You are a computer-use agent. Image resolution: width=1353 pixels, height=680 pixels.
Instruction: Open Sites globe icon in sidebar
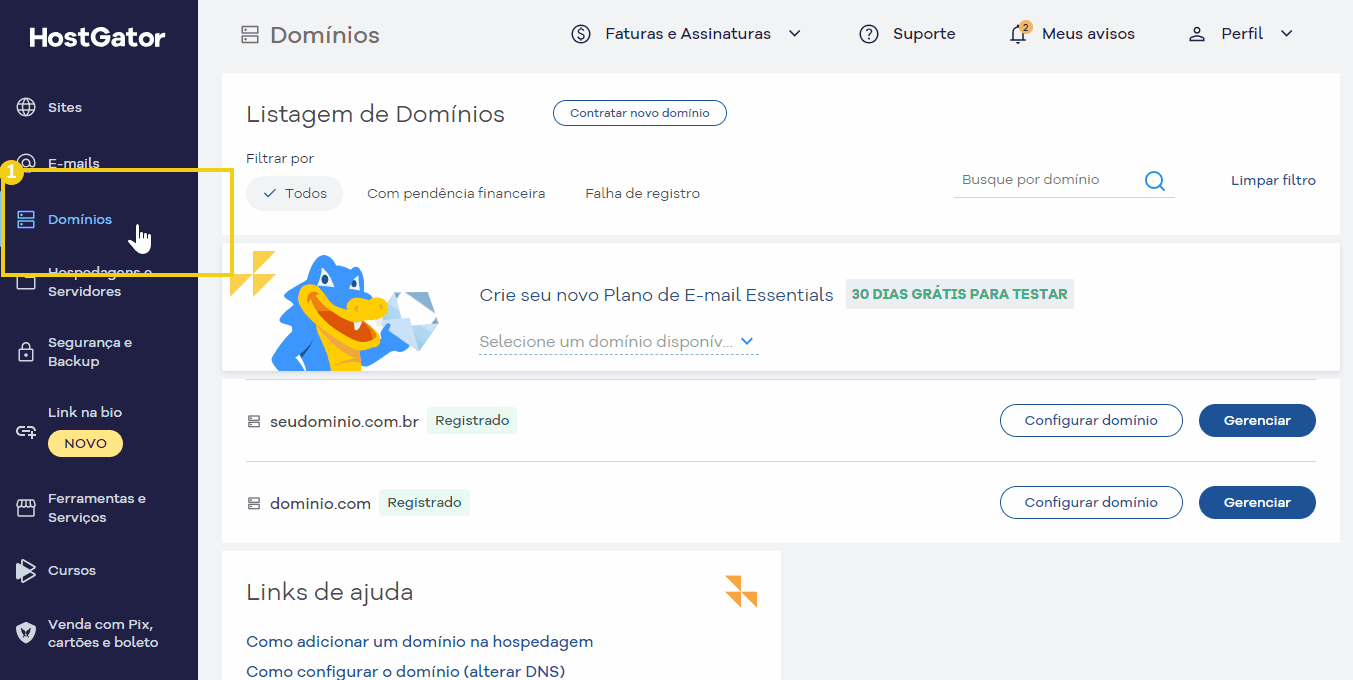[x=26, y=107]
